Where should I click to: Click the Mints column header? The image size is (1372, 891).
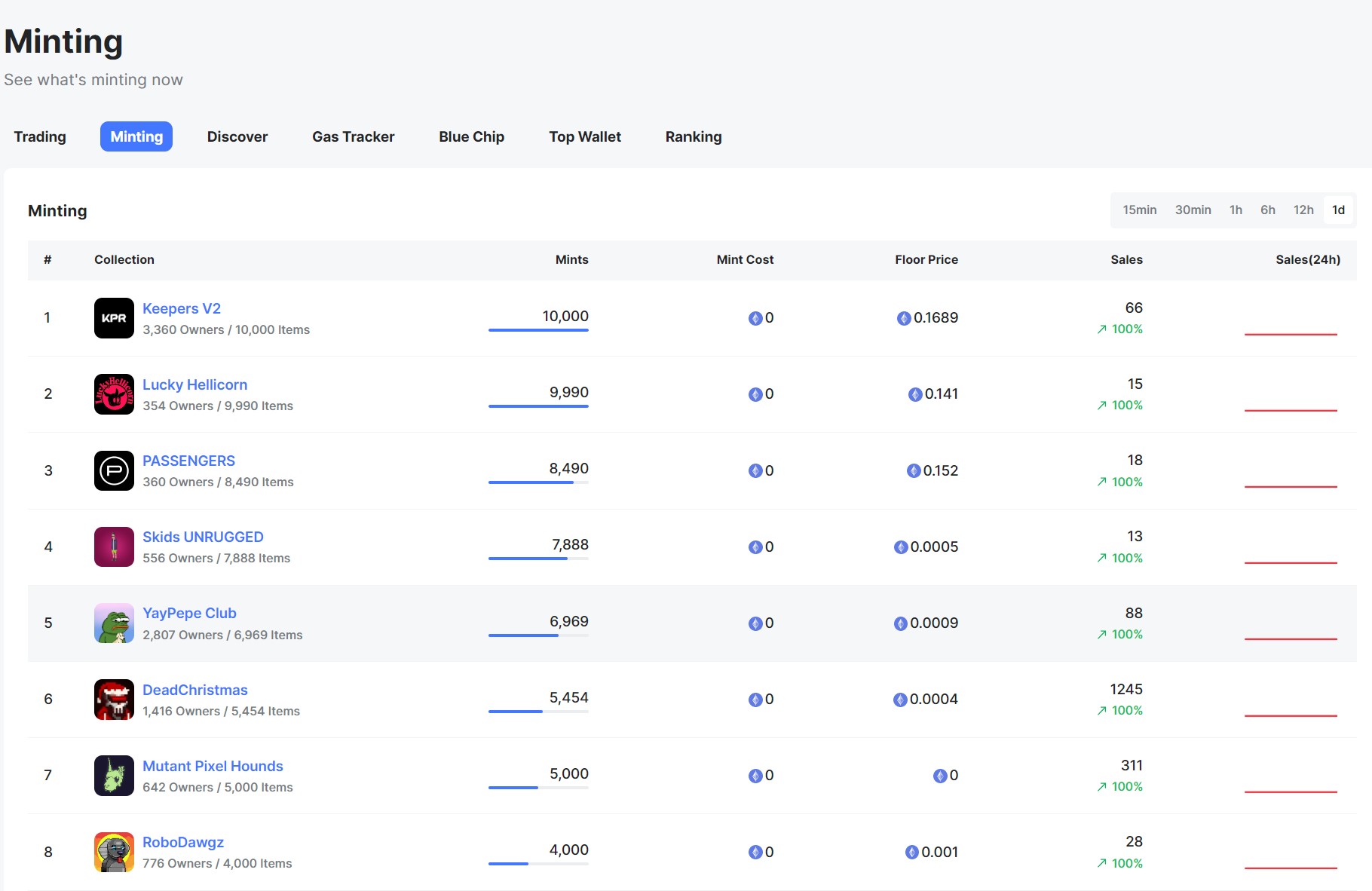[x=571, y=259]
